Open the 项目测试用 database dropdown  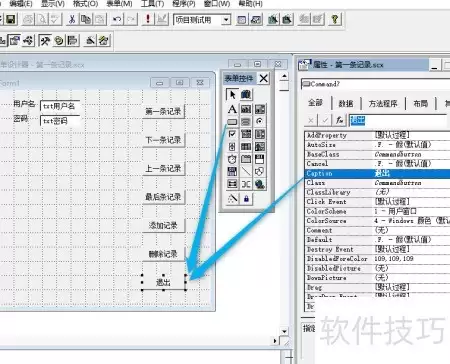click(226, 20)
